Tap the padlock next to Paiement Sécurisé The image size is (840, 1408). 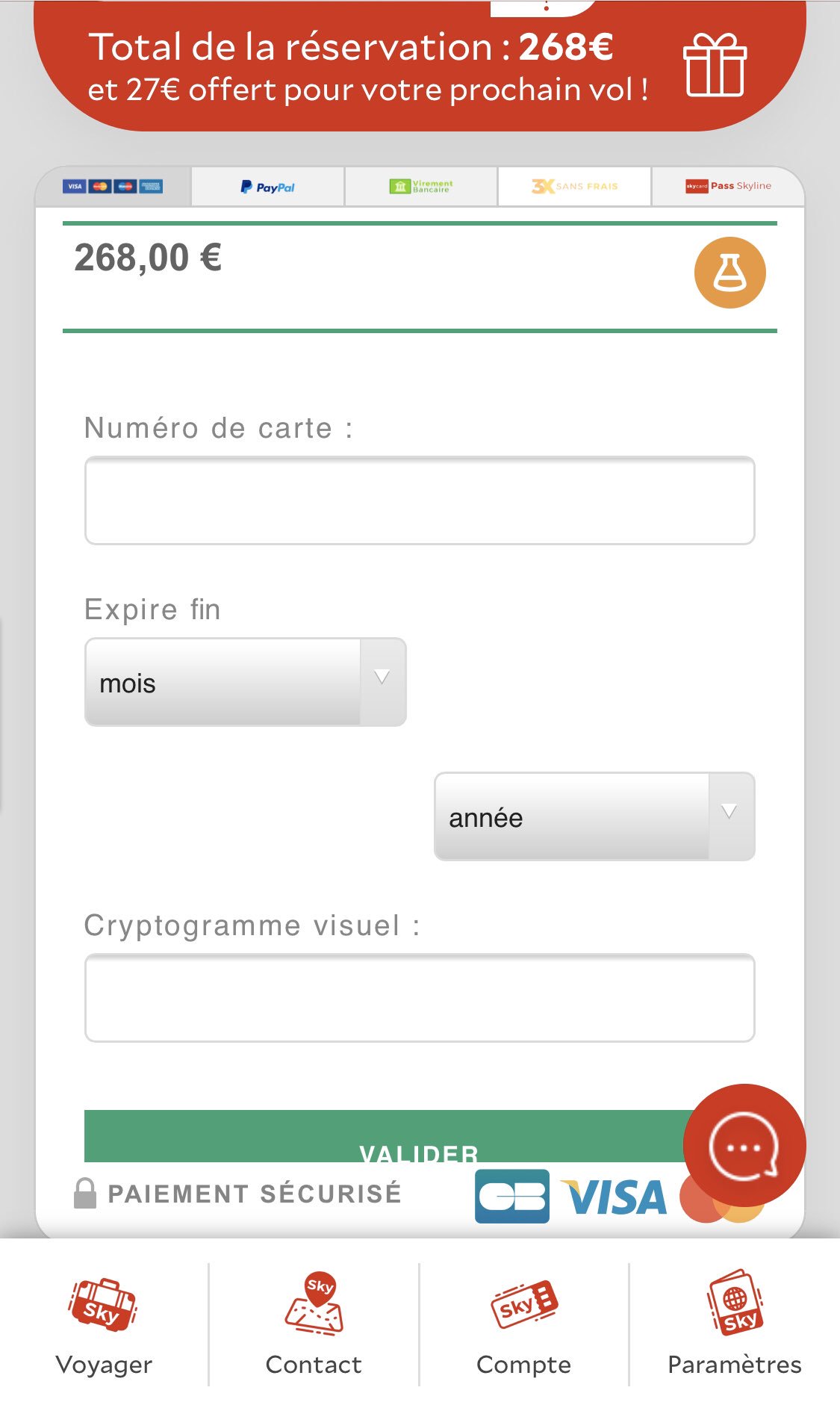click(85, 1193)
